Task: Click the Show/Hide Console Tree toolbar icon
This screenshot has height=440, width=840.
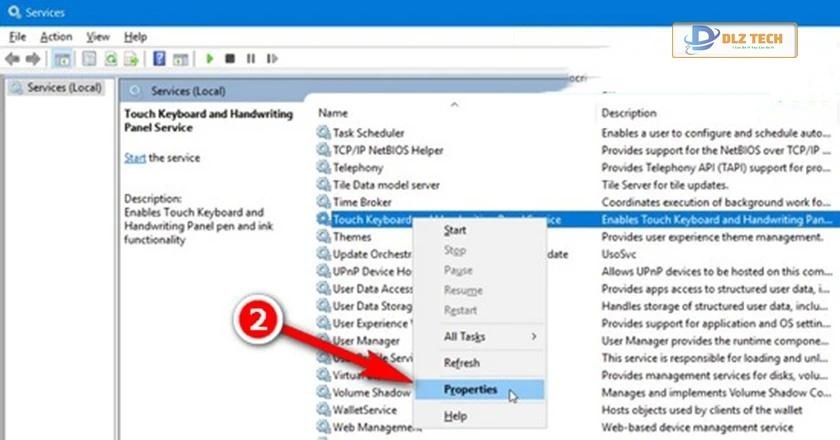Action: click(61, 59)
